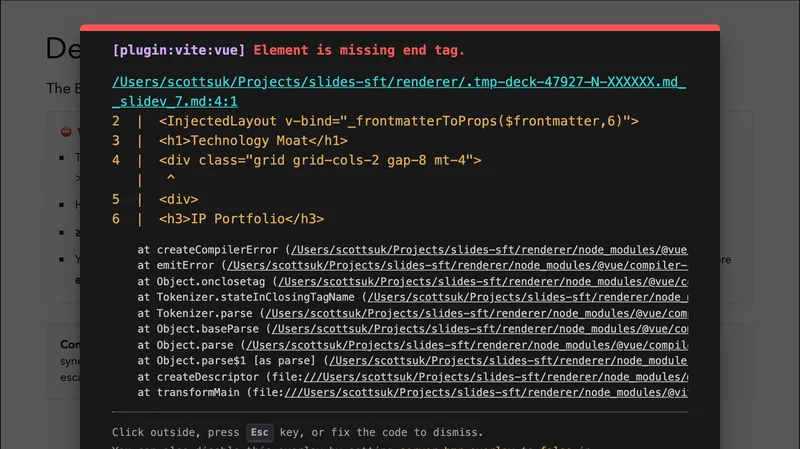This screenshot has width=800, height=449.
Task: Click the 'Element is missing end tag.' message
Action: [359, 50]
